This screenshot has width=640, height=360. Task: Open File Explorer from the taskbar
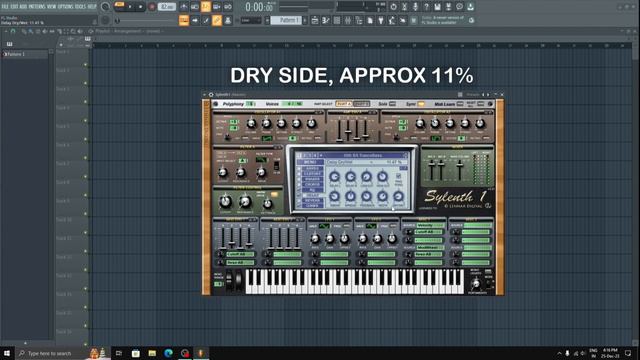152,353
